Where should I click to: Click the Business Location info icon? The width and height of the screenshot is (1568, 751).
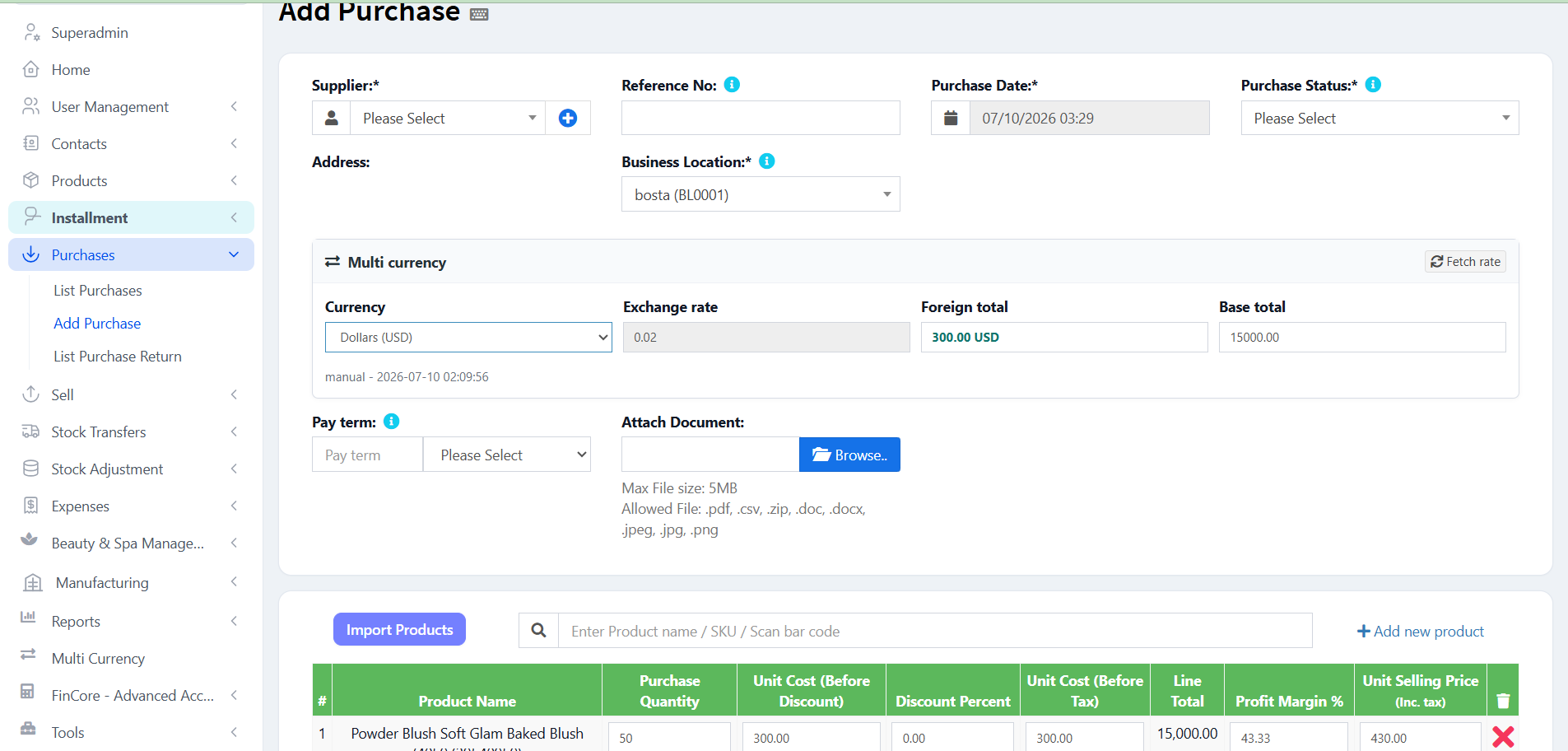767,161
